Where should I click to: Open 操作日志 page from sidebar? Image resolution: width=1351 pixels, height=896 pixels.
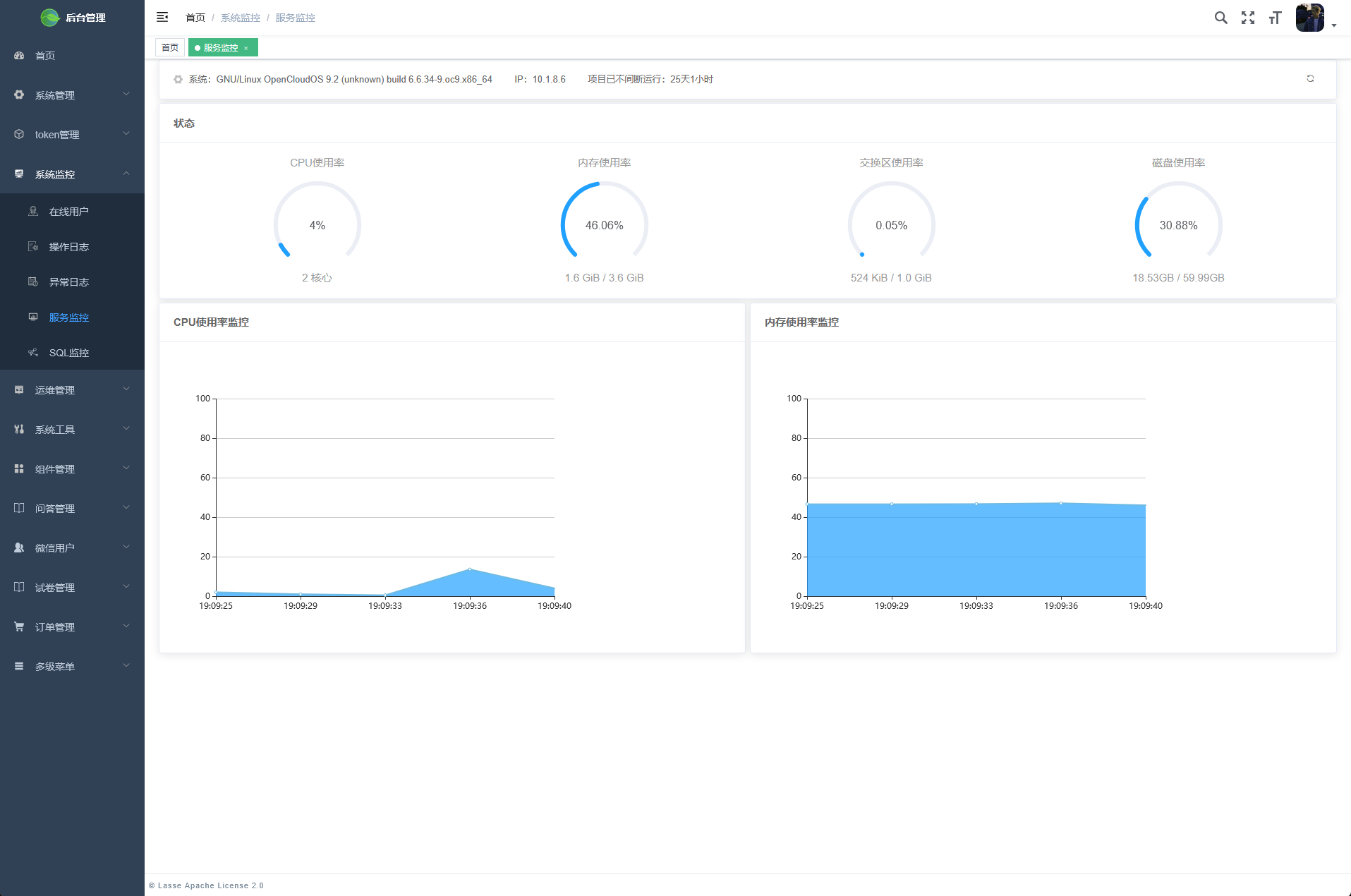click(x=72, y=246)
